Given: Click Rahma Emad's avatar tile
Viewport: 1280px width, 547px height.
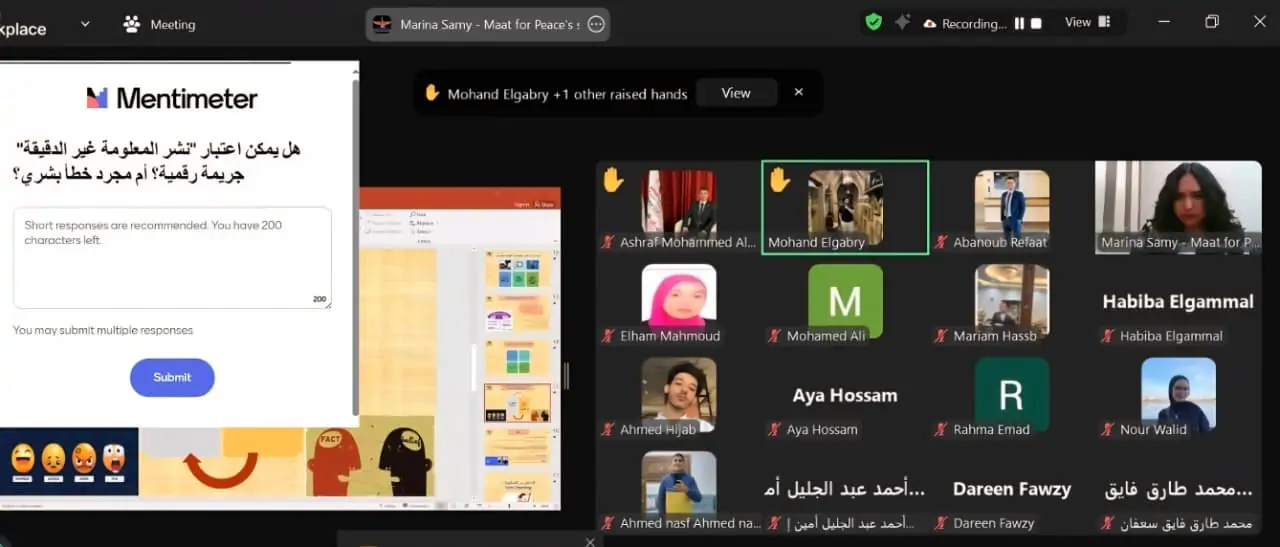Looking at the screenshot, I should click(x=1011, y=395).
